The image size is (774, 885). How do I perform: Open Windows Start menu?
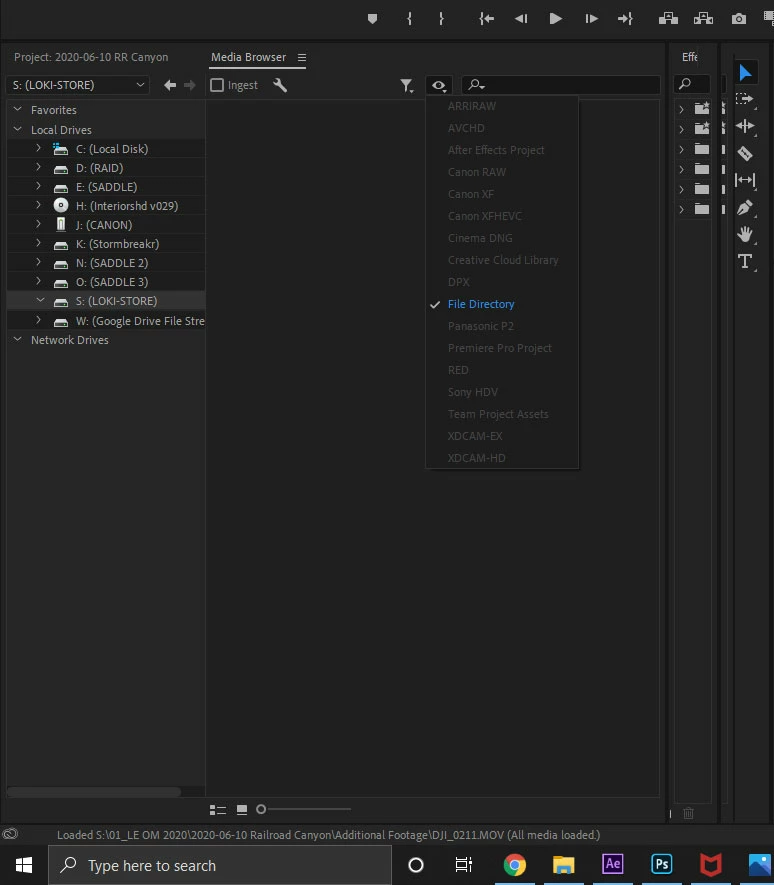coord(24,865)
